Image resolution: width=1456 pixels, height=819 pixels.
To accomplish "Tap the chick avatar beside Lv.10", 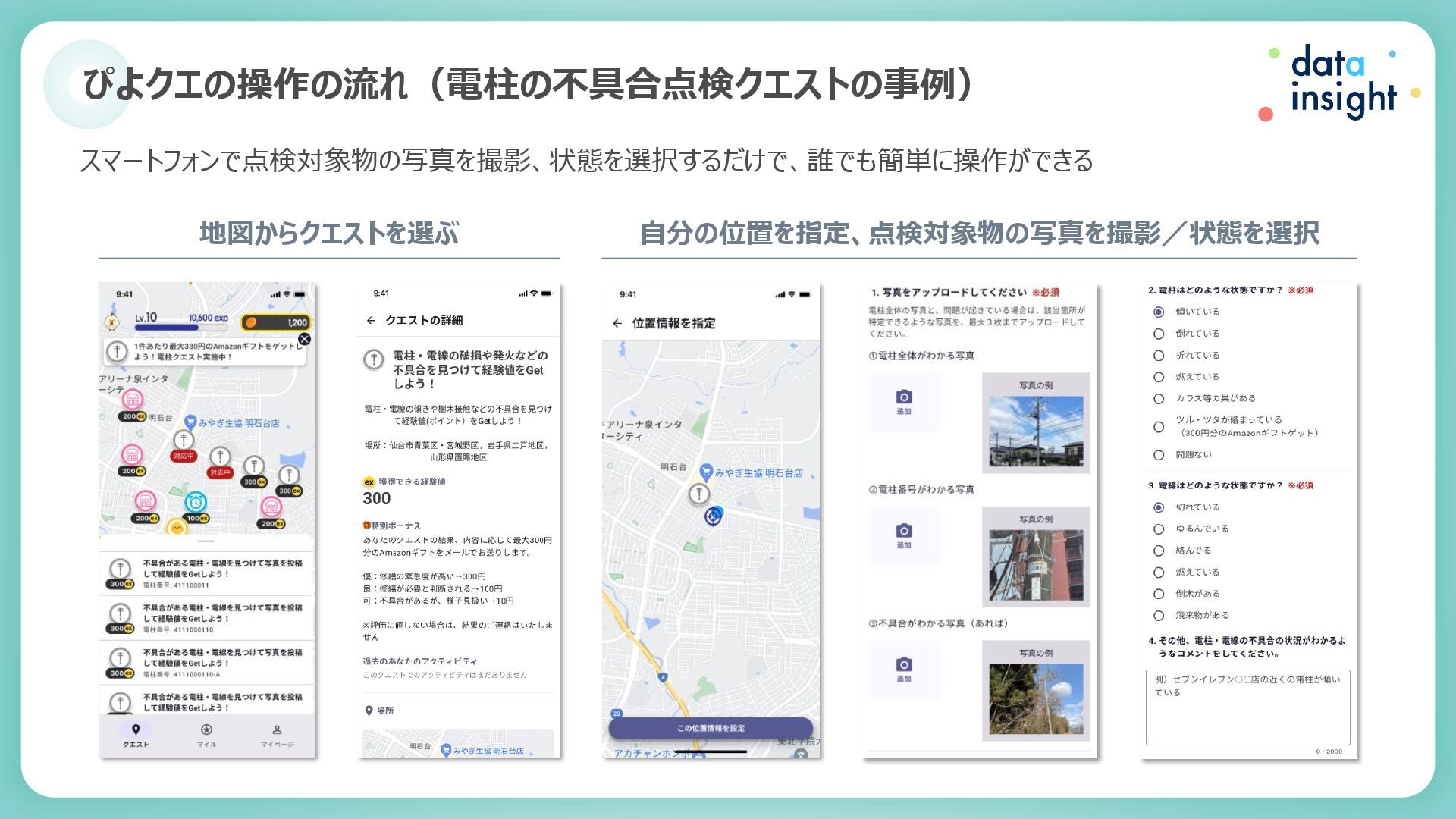I will (112, 322).
